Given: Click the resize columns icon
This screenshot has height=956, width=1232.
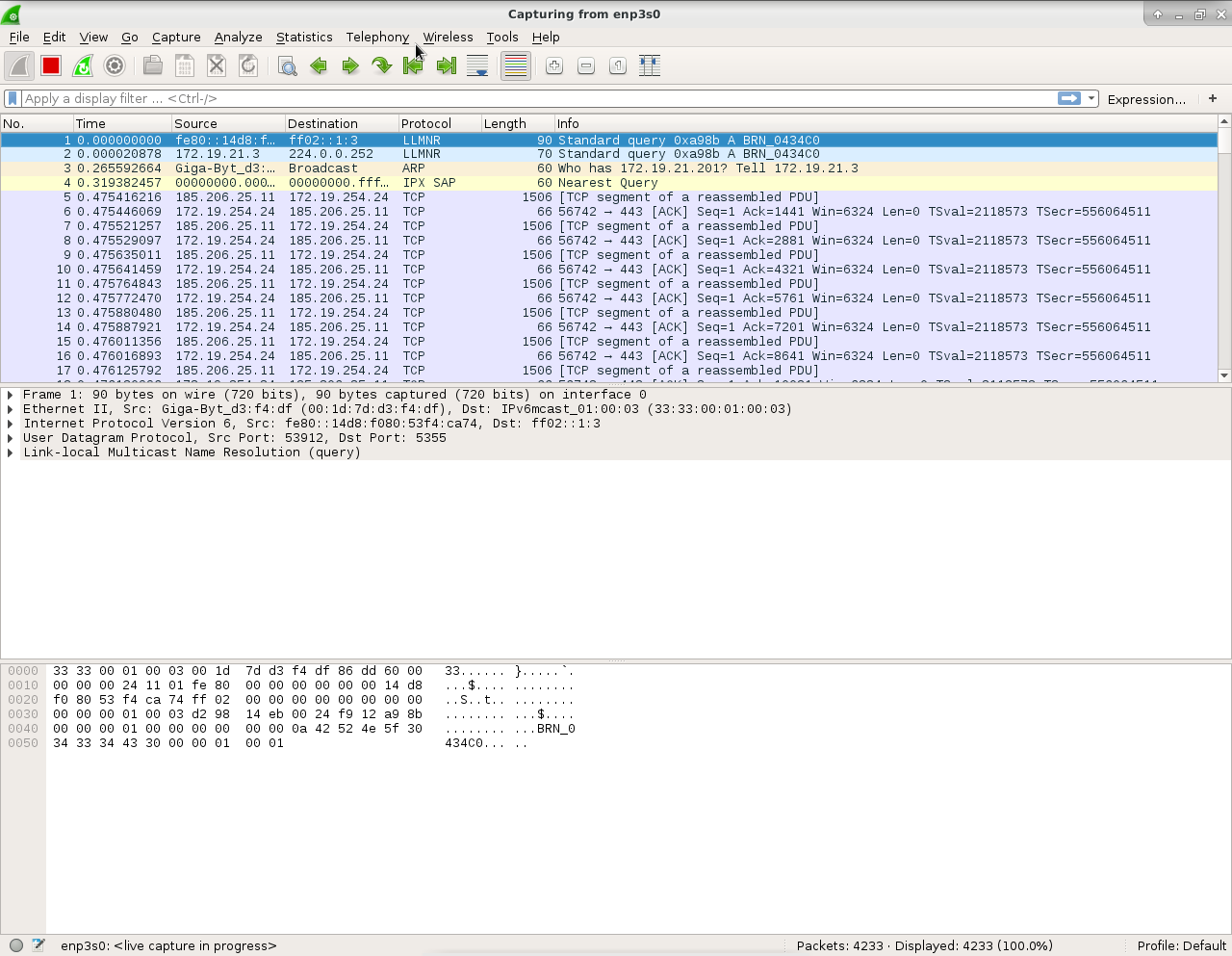Looking at the screenshot, I should (650, 65).
